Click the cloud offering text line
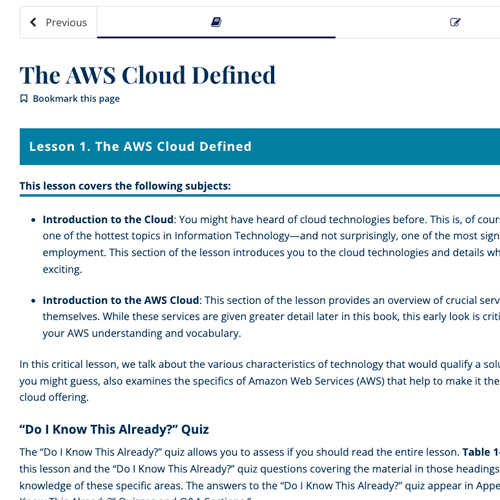Viewport: 500px width, 500px height. 54,397
